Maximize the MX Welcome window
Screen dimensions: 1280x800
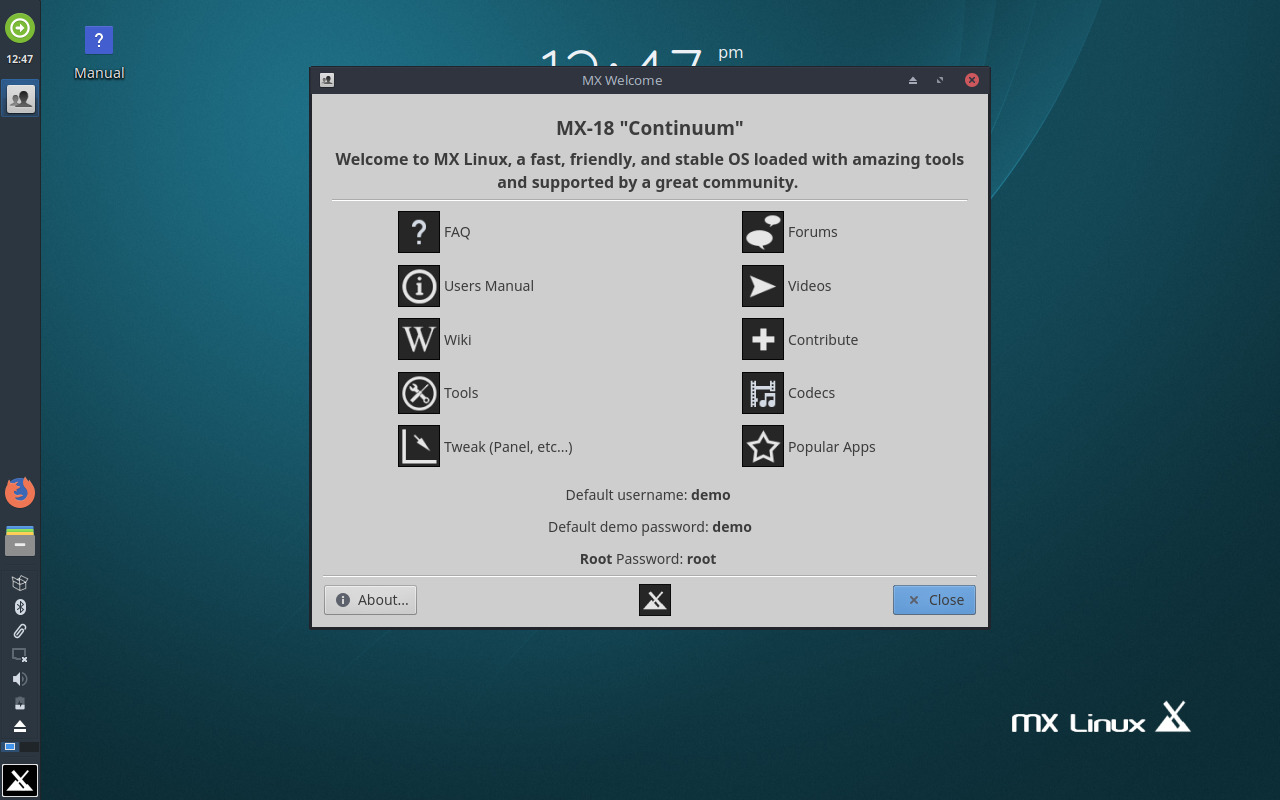pos(940,80)
